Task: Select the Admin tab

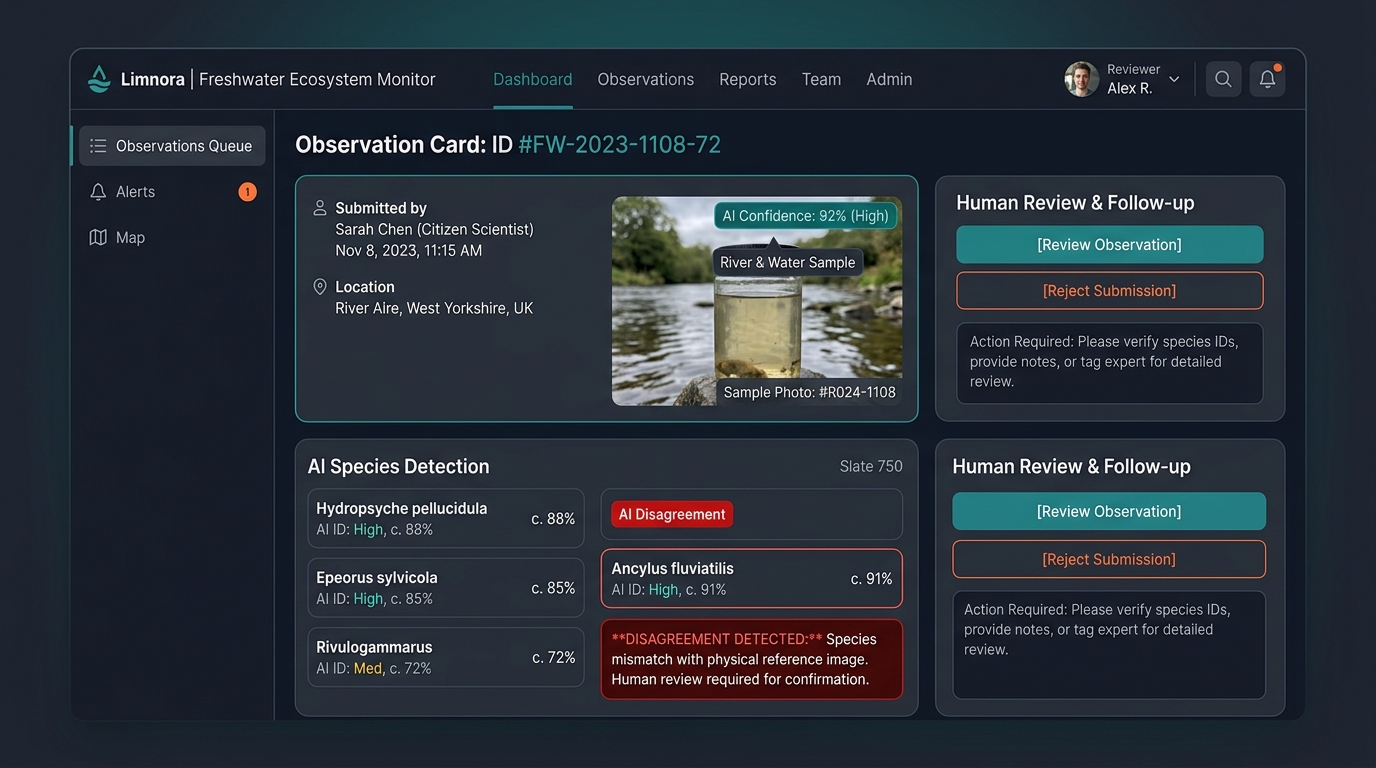Action: click(x=889, y=79)
